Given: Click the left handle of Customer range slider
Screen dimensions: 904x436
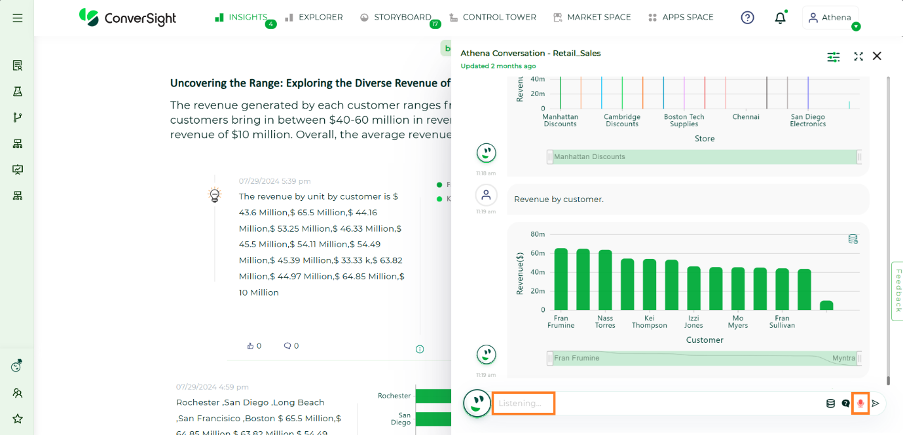Looking at the screenshot, I should click(550, 358).
